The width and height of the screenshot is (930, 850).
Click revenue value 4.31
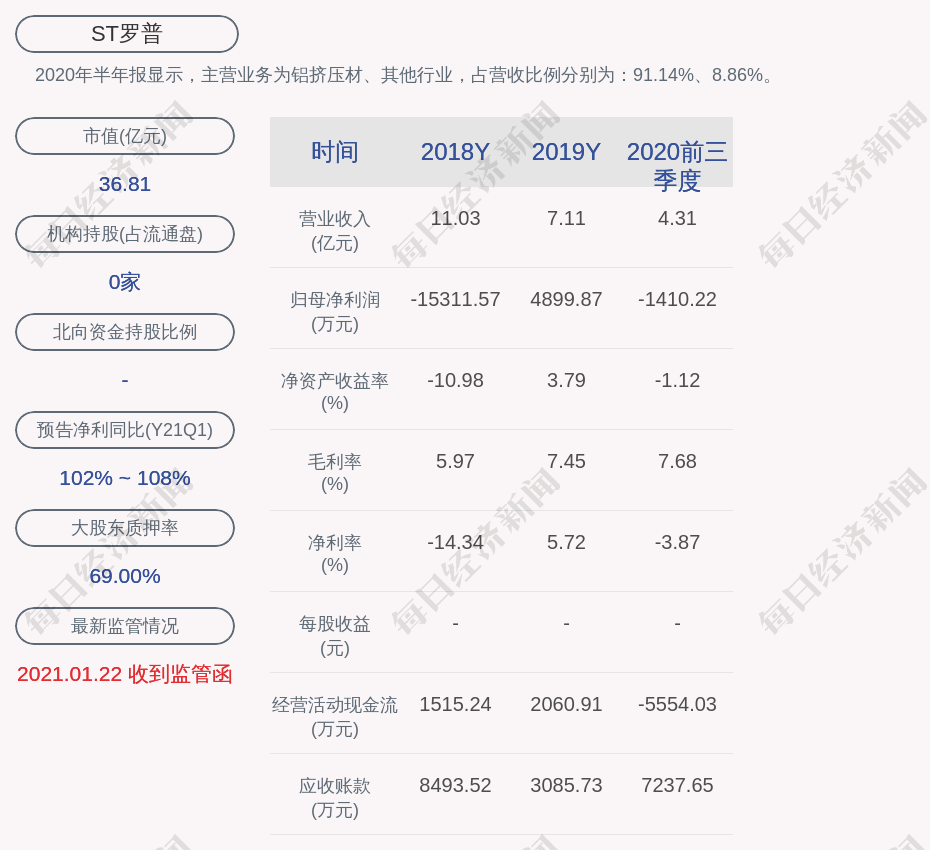677,218
